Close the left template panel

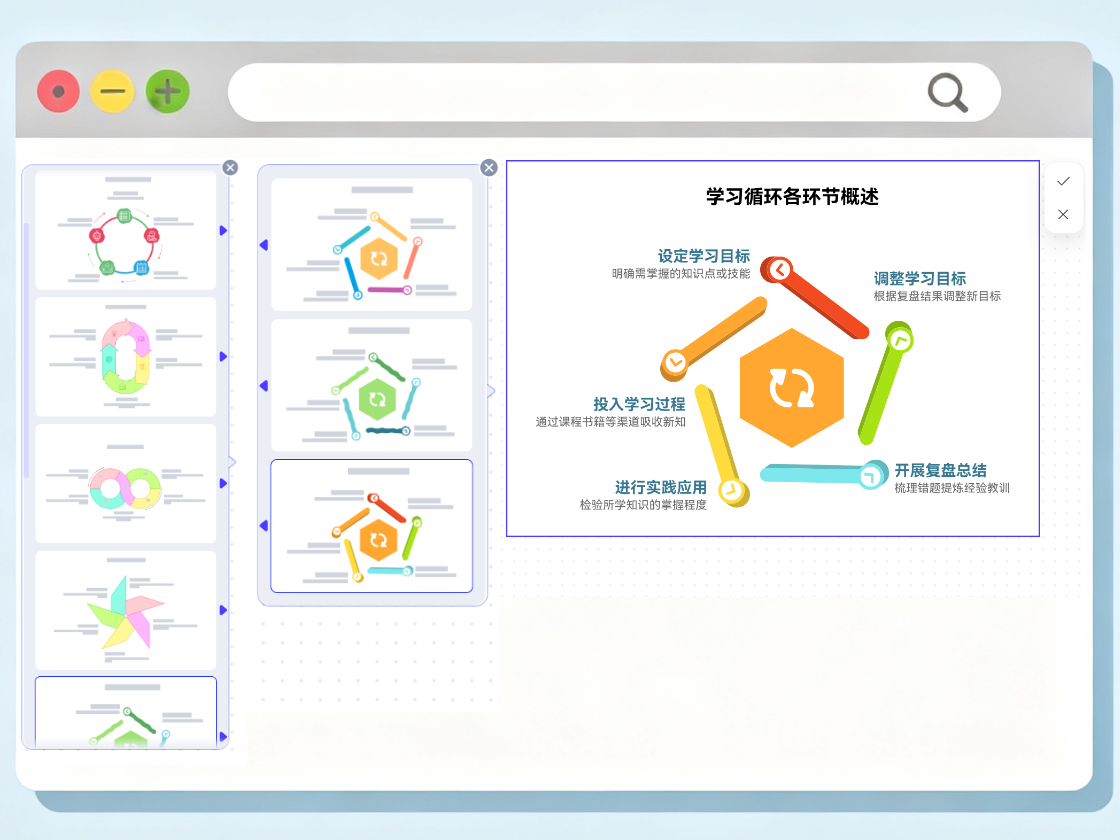[x=230, y=167]
